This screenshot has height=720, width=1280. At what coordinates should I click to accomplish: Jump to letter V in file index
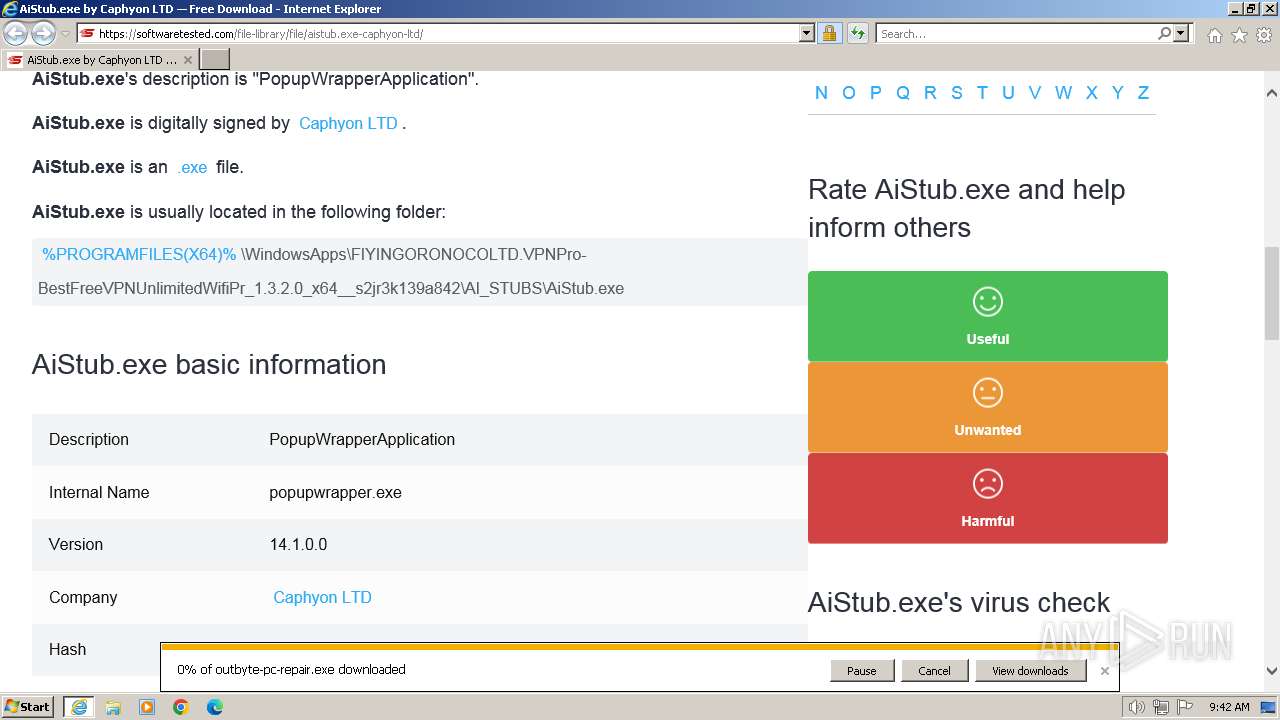coord(1035,93)
